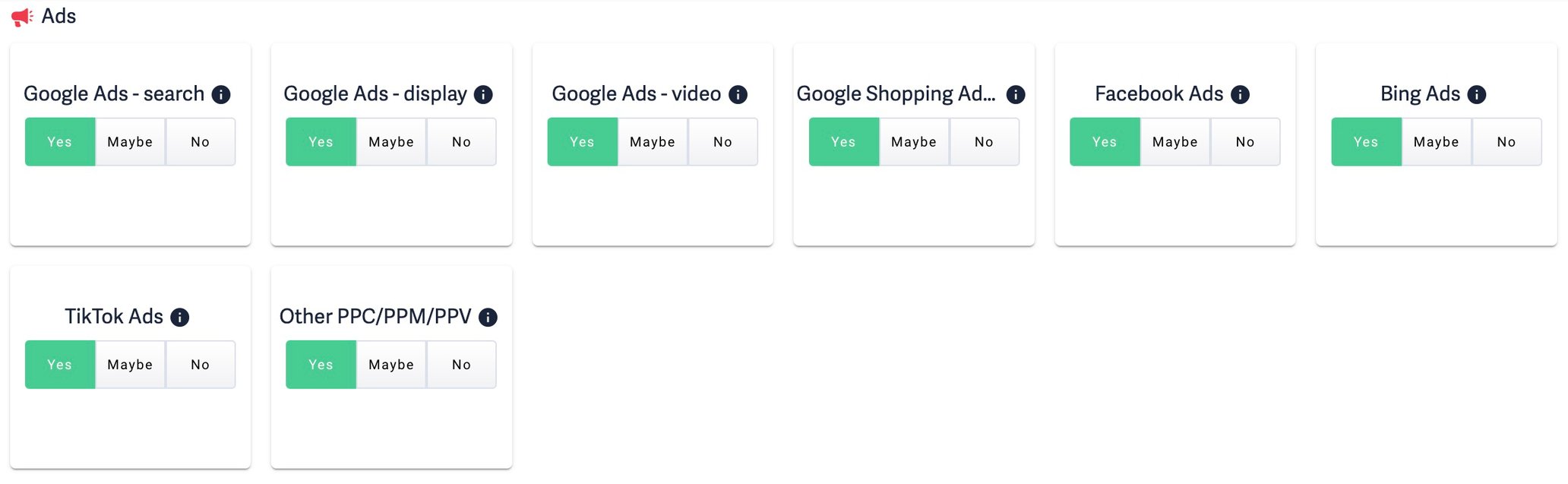1568x484 pixels.
Task: Select the Ads section heading
Action: 58,15
